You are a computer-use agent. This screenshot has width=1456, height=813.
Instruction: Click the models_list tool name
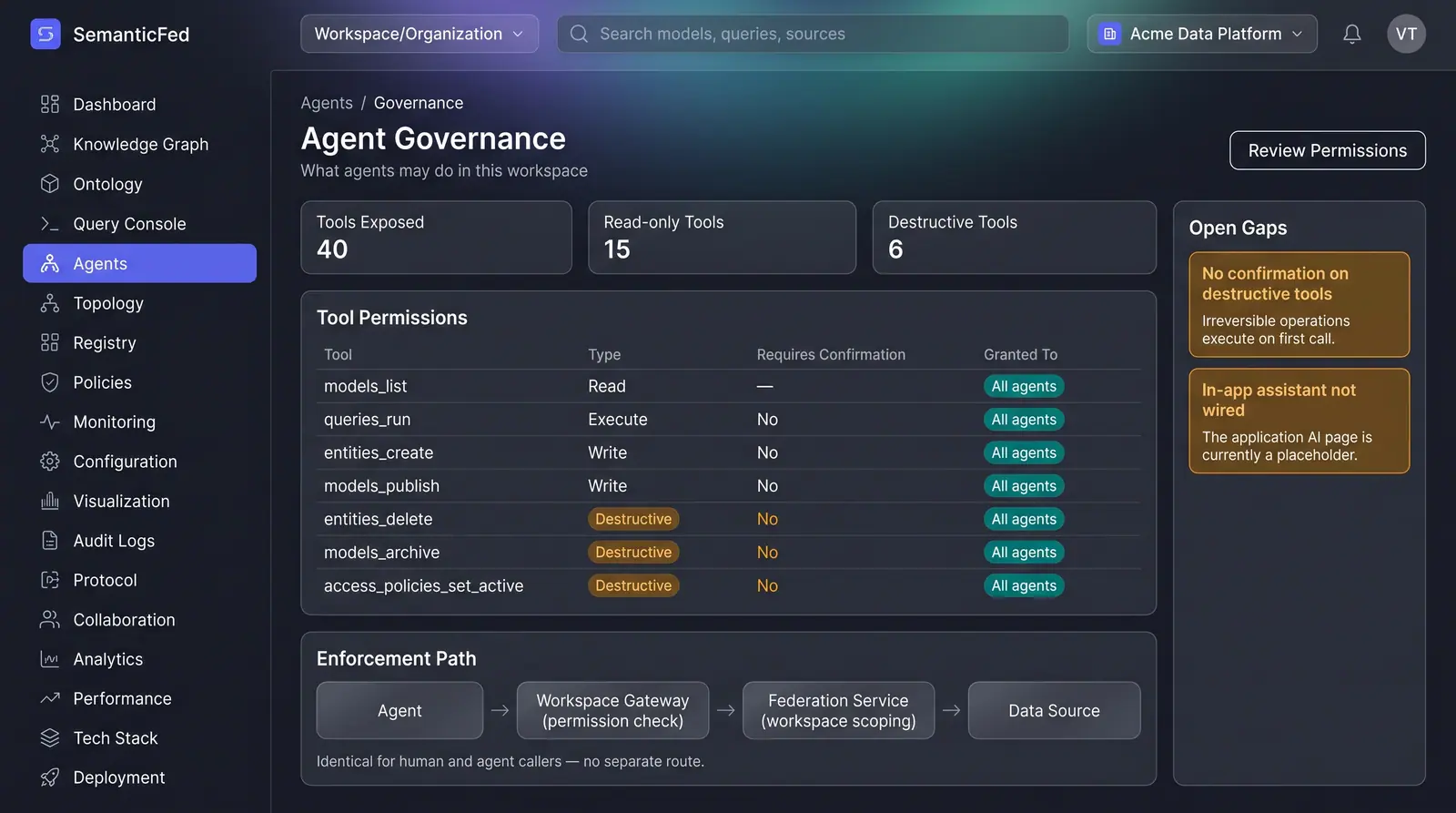(x=365, y=386)
